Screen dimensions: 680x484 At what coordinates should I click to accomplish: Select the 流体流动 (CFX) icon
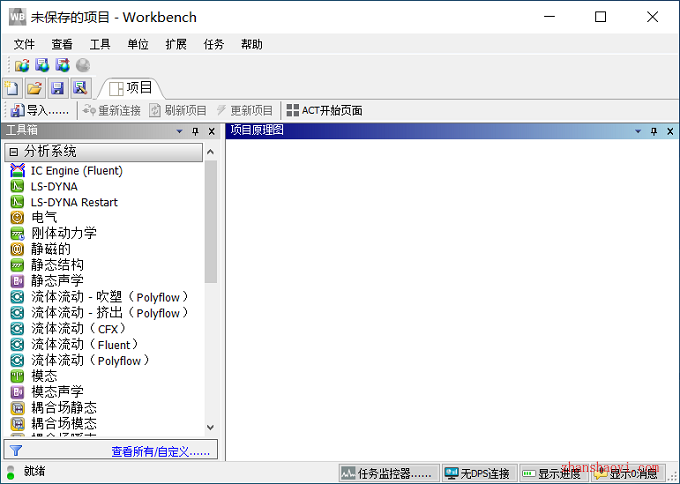pos(17,329)
